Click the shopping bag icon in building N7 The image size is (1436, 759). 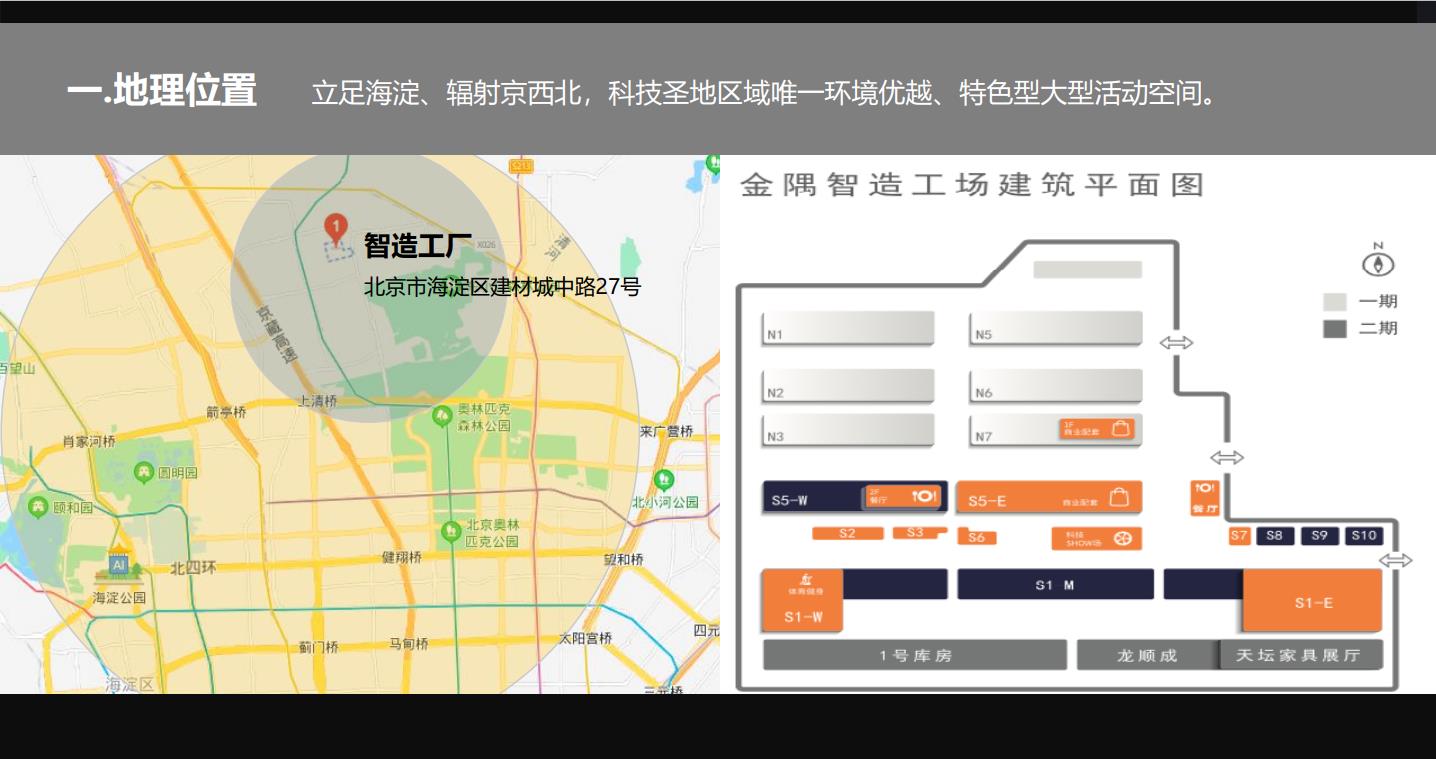coord(1122,429)
